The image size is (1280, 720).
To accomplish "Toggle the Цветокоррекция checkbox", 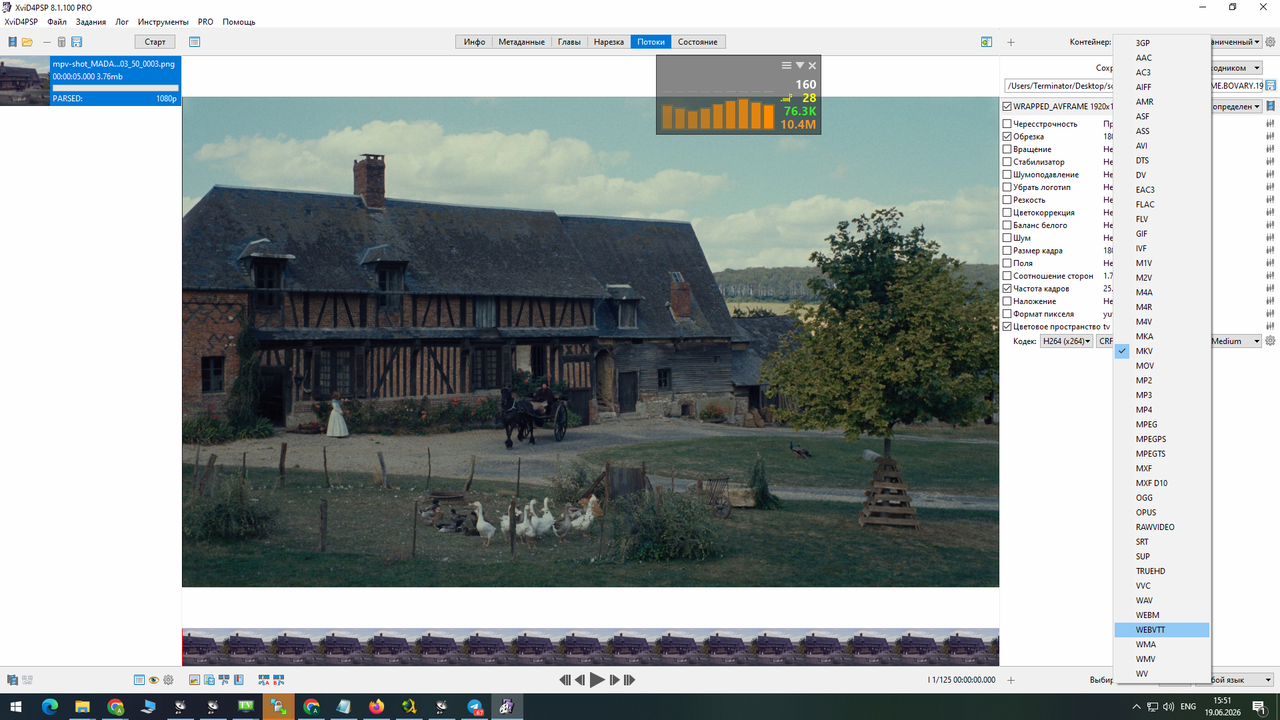I will coord(1007,213).
